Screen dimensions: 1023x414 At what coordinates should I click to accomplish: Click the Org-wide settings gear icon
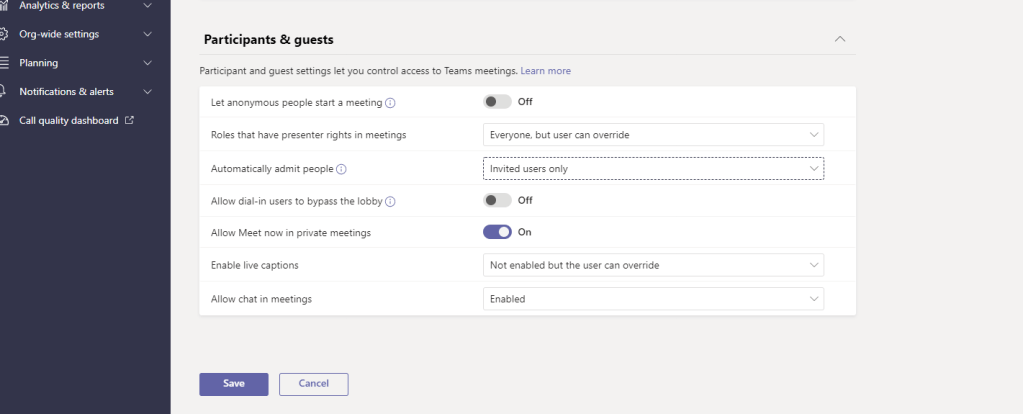[4, 34]
